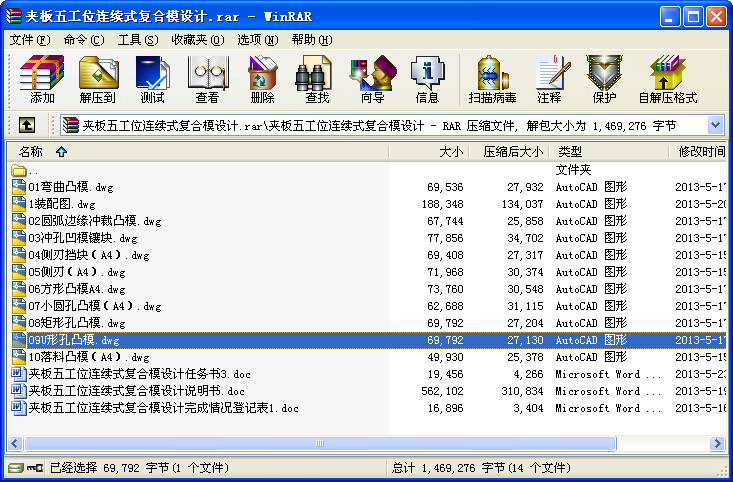Go up one level with arrow button
Viewport: 733px width, 482px height.
click(x=27, y=125)
